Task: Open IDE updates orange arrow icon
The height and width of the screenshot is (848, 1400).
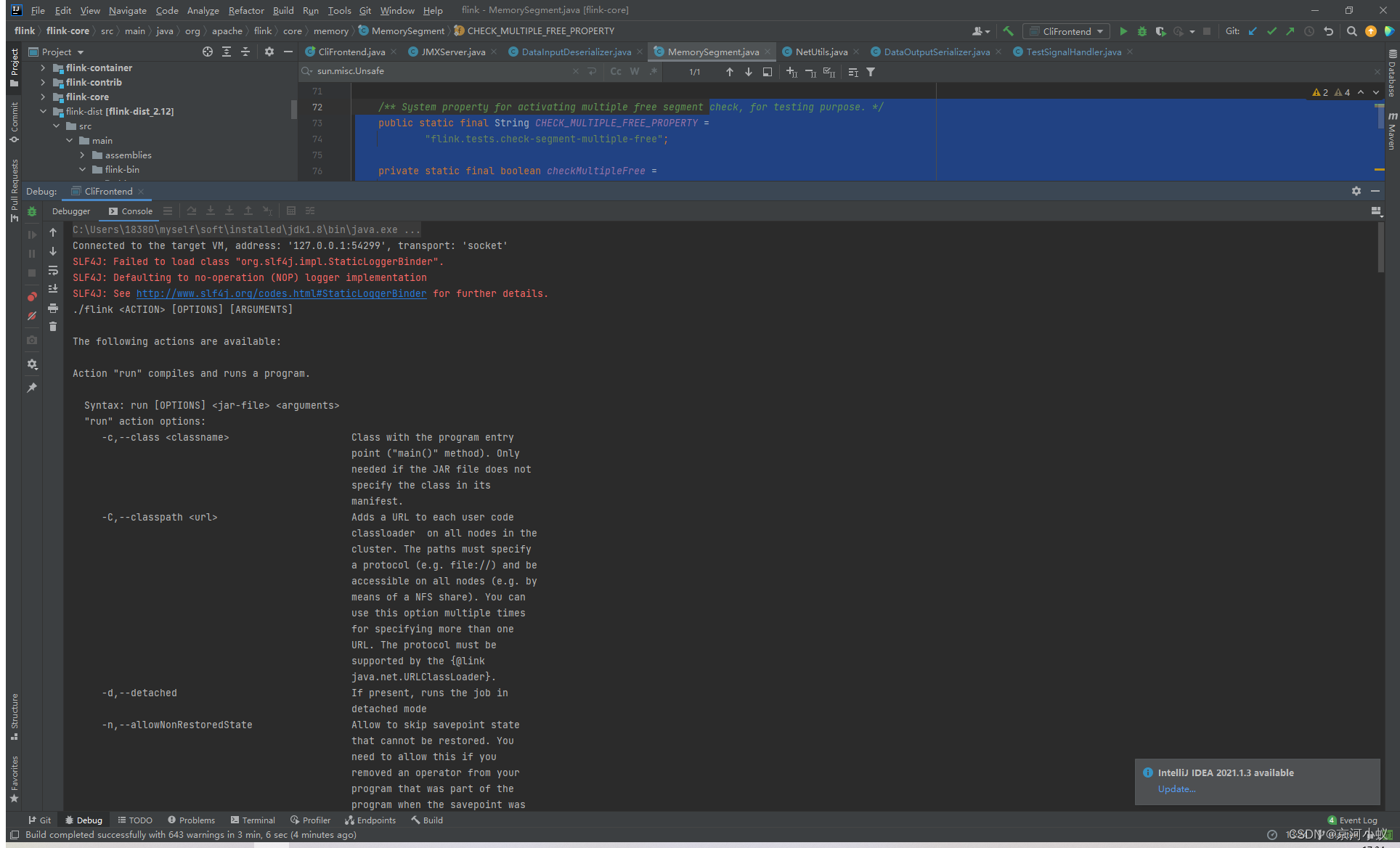Action: tap(1370, 31)
